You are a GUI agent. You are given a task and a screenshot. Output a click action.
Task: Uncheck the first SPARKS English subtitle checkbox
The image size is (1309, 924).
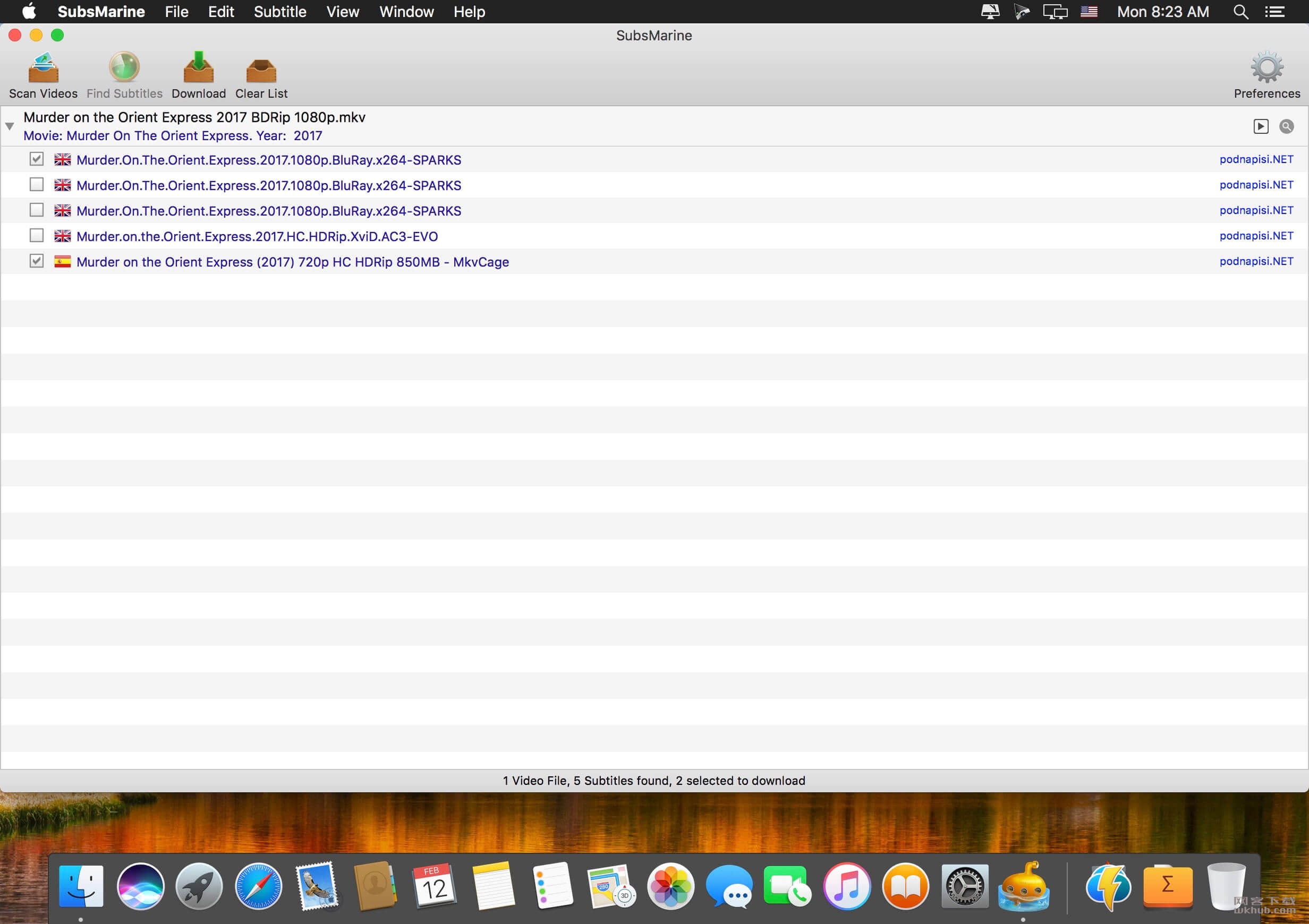(x=37, y=159)
